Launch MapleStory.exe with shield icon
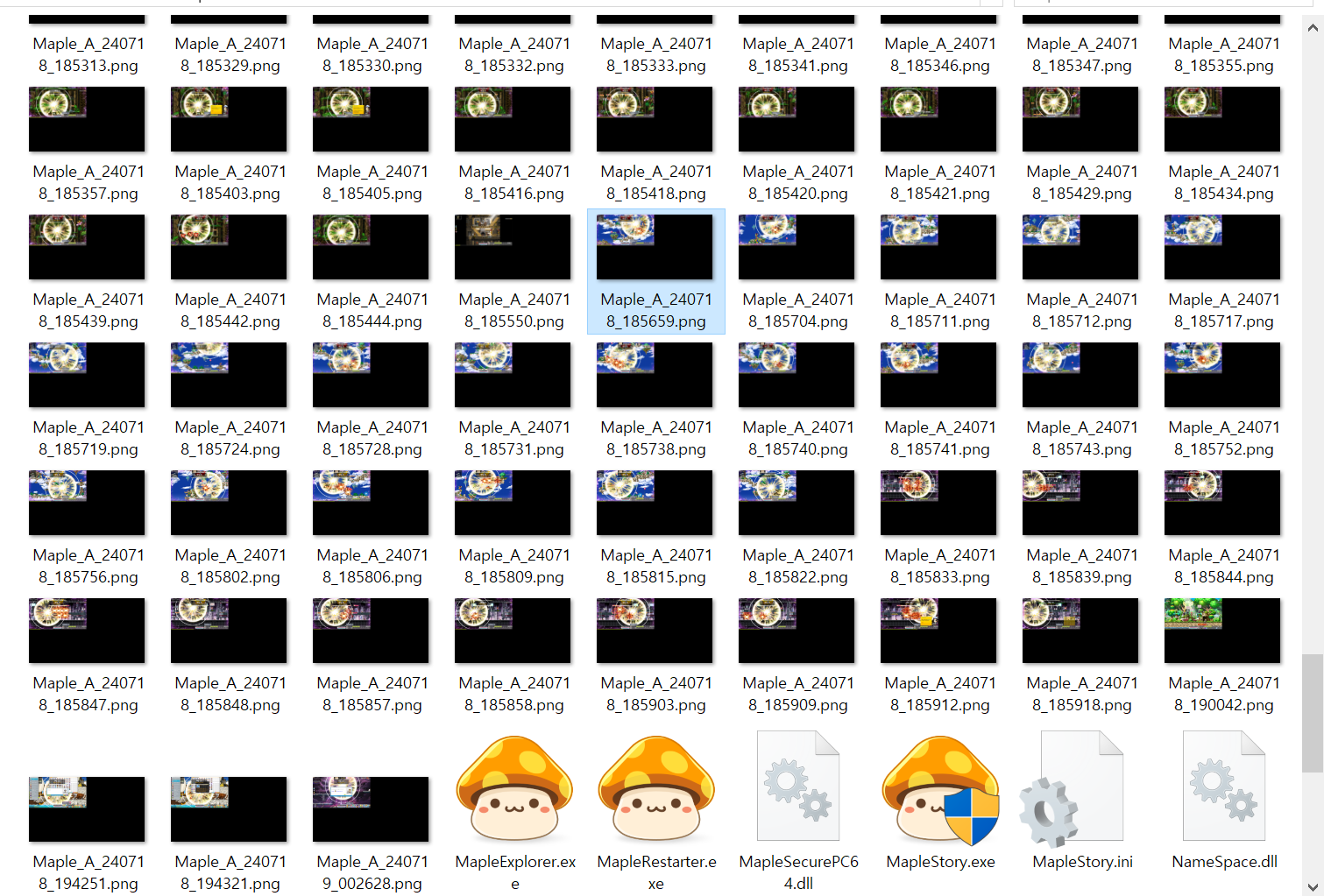 click(x=940, y=788)
